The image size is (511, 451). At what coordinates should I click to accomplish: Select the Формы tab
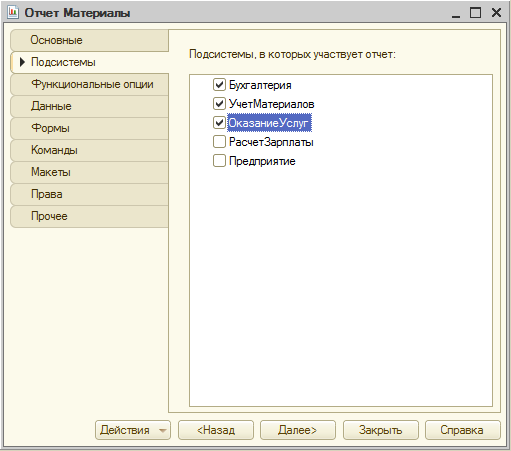(x=90, y=128)
